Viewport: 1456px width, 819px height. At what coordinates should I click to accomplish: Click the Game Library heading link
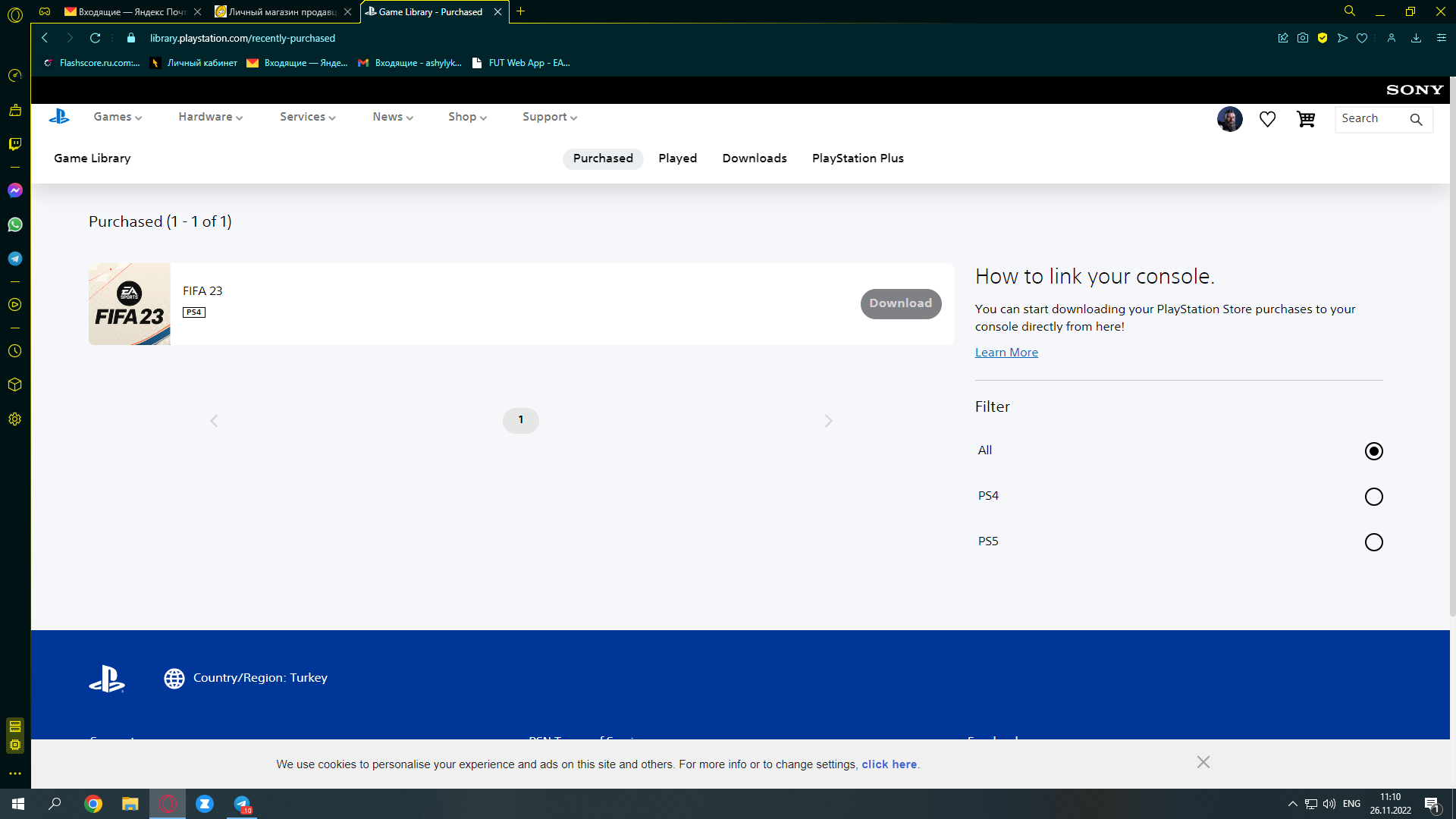[93, 158]
